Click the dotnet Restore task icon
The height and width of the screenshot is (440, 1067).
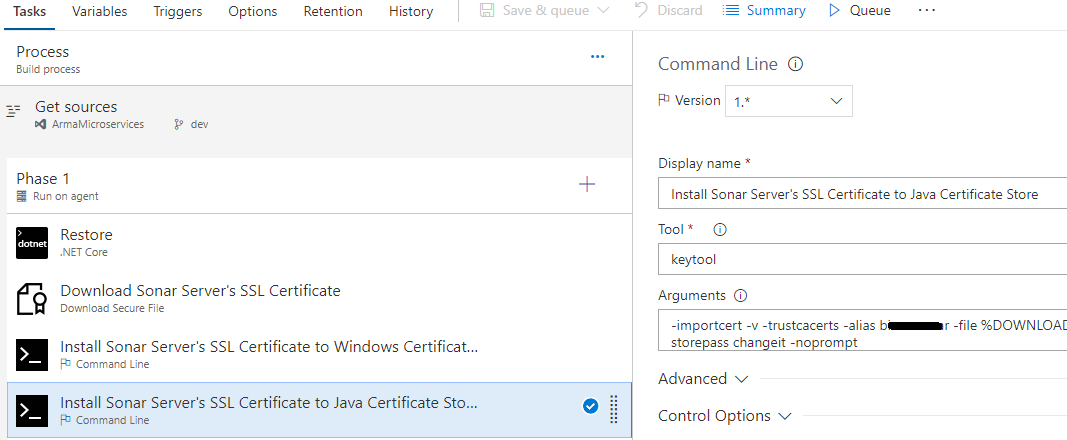[32, 243]
